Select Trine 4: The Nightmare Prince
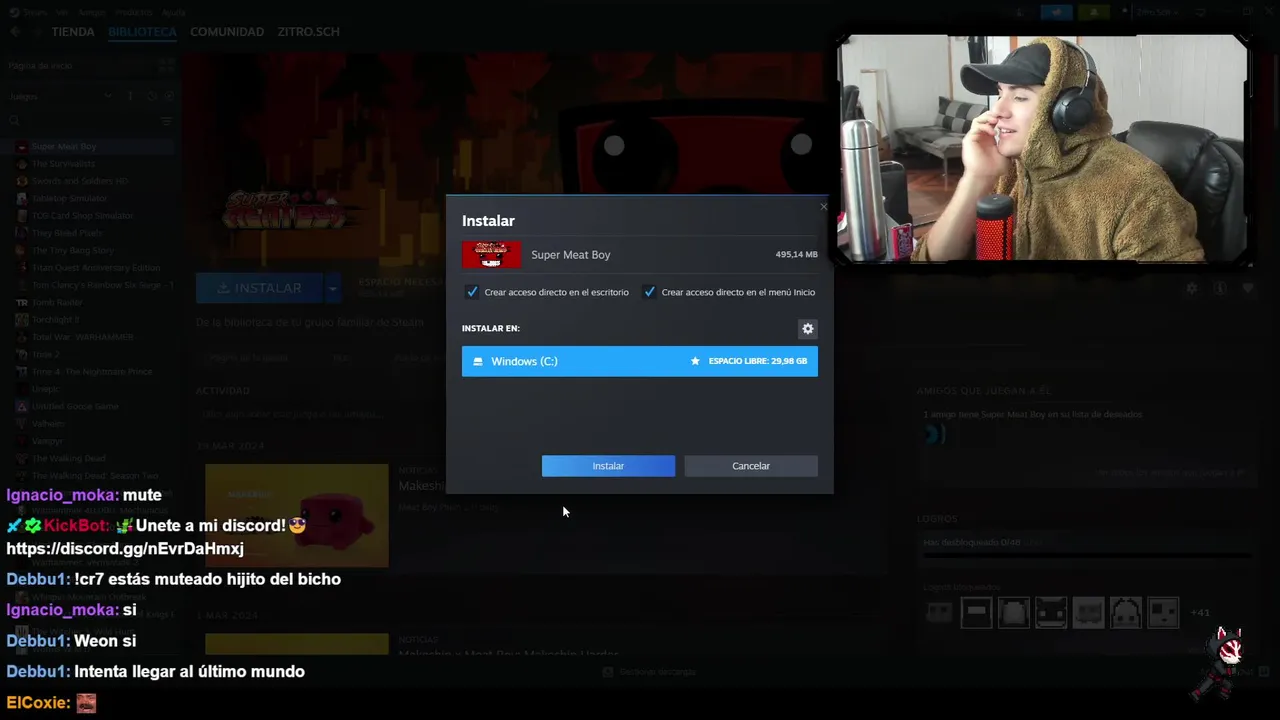Image resolution: width=1280 pixels, height=720 pixels. coord(90,372)
